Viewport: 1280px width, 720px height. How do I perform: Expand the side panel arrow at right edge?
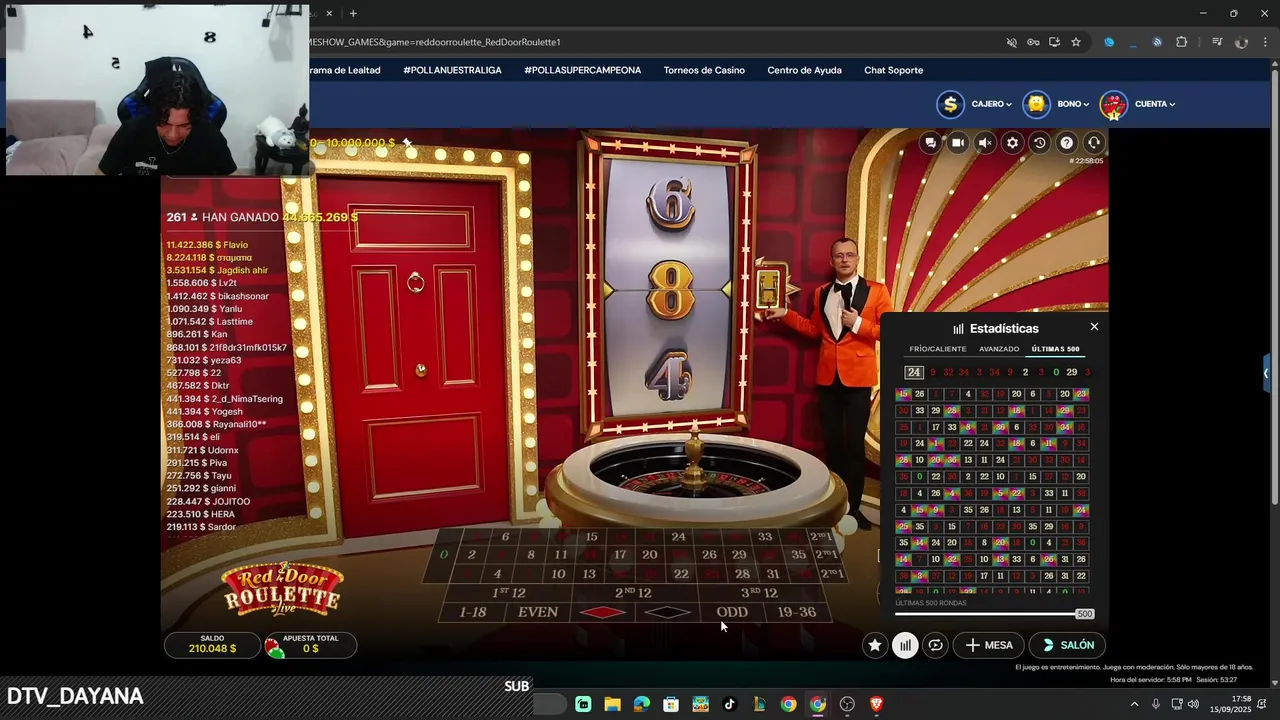tap(1267, 373)
